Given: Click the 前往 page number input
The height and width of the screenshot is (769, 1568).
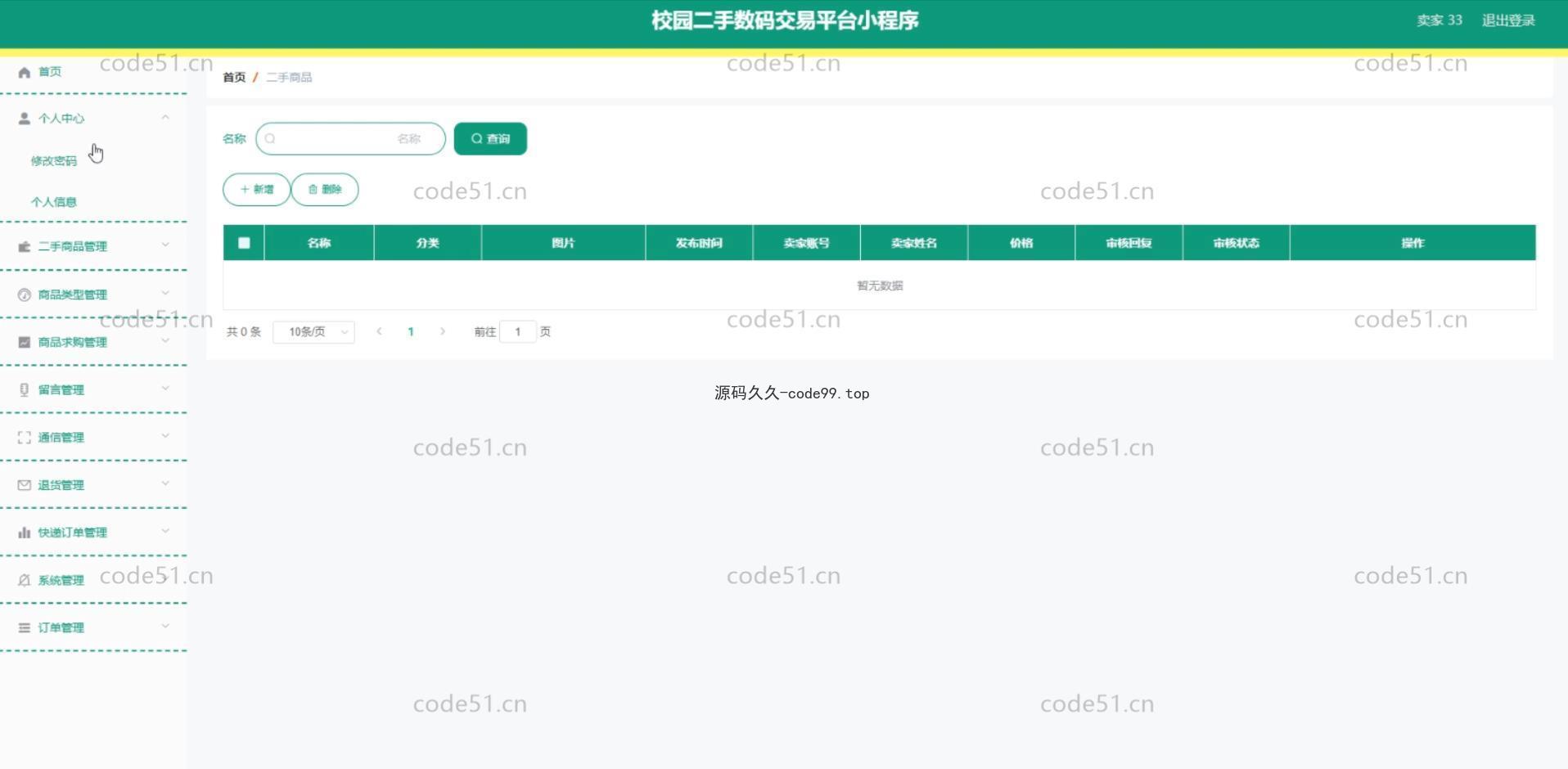Looking at the screenshot, I should 518,331.
